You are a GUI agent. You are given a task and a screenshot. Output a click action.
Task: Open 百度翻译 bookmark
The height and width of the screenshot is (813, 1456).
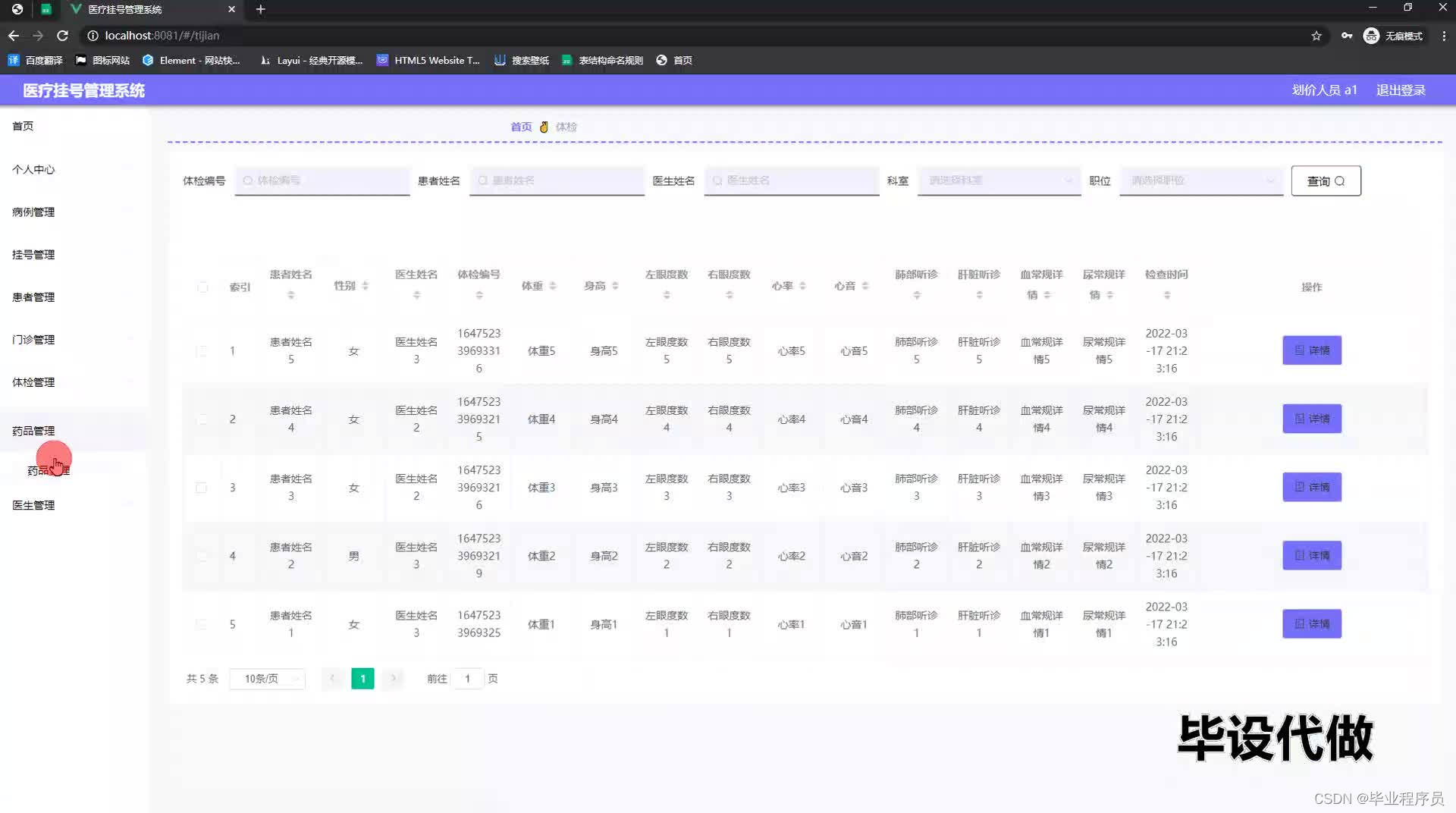[36, 60]
